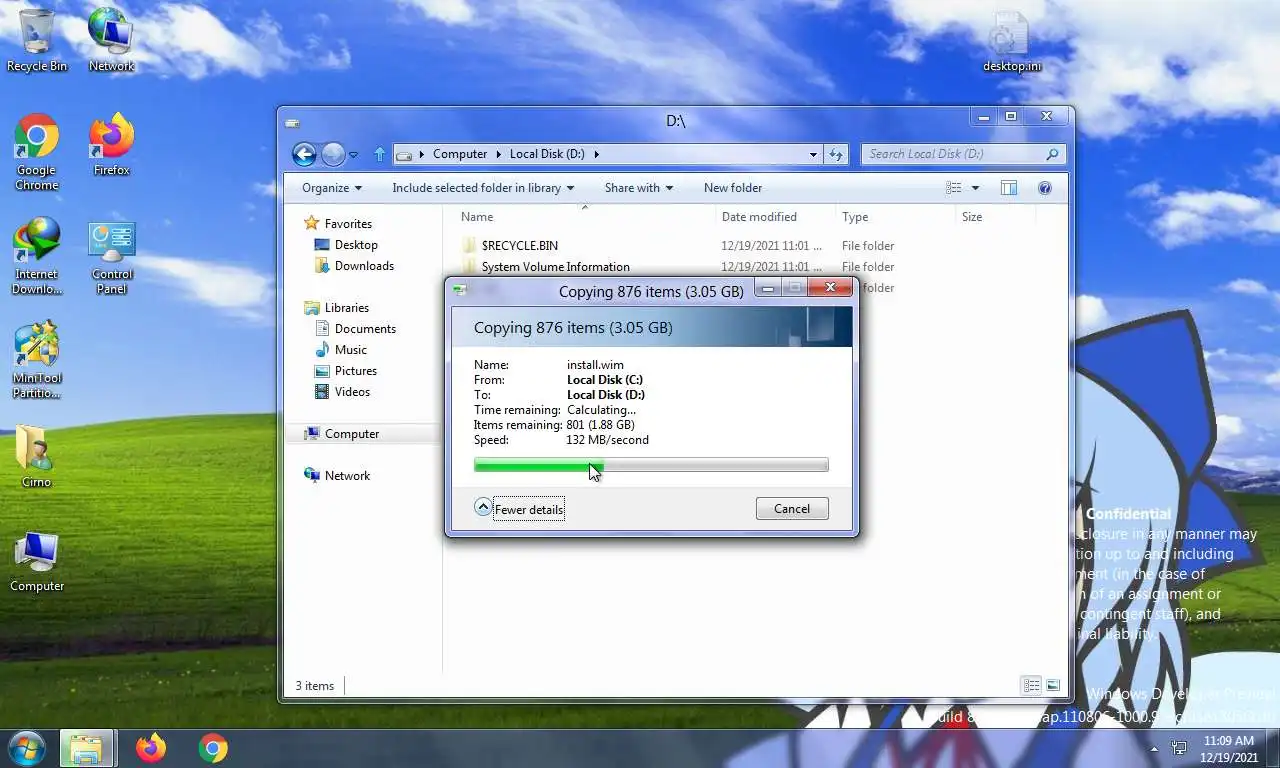Open the Organize menu
The height and width of the screenshot is (768, 1280).
[x=332, y=188]
